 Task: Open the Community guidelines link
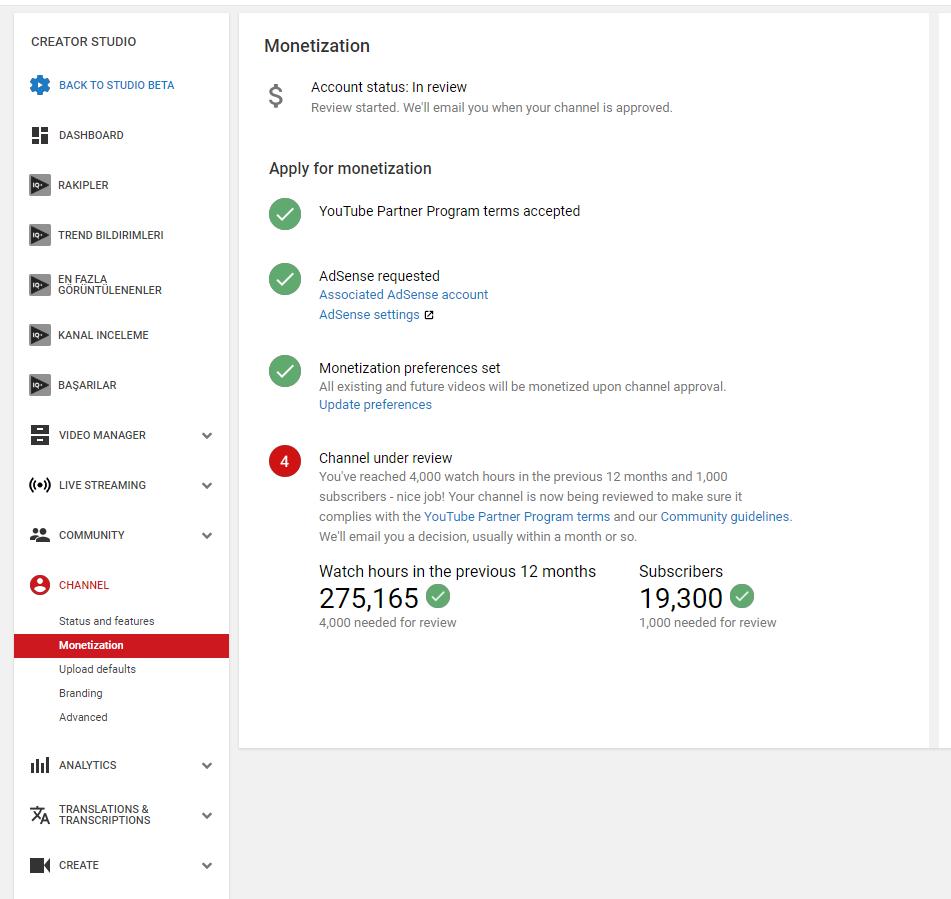click(x=725, y=517)
